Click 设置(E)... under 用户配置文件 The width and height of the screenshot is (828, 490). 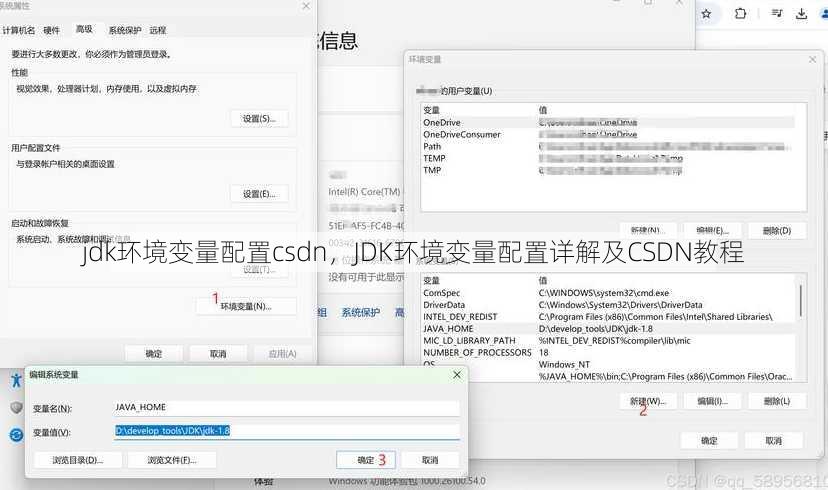pyautogui.click(x=259, y=194)
